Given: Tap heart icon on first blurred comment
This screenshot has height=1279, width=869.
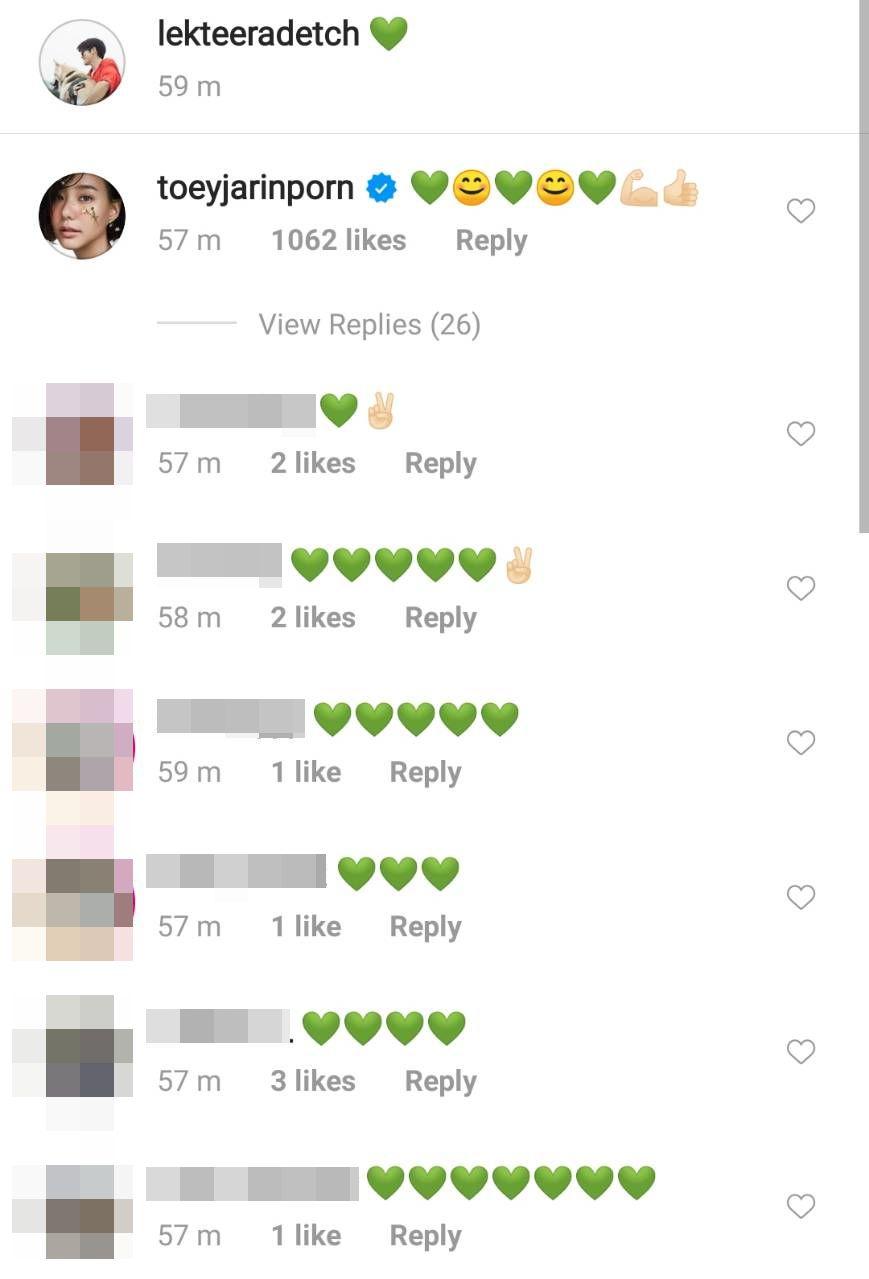Looking at the screenshot, I should coord(801,434).
